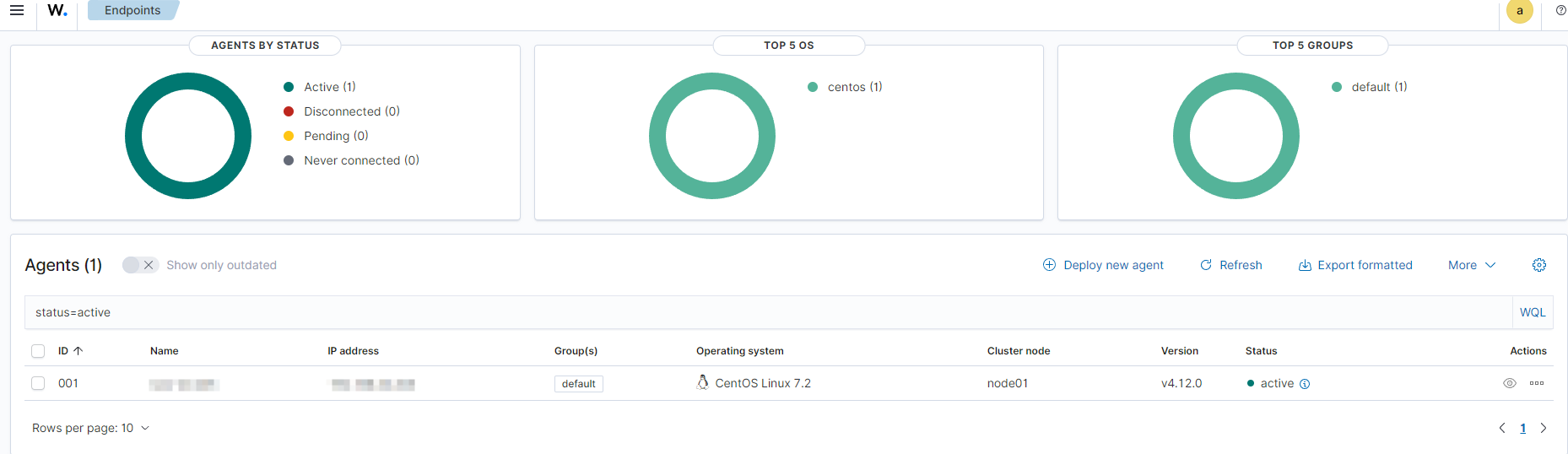Viewport: 1568px width, 454px height.
Task: Click the Pending (0) yellow legend dot
Action: tap(289, 136)
